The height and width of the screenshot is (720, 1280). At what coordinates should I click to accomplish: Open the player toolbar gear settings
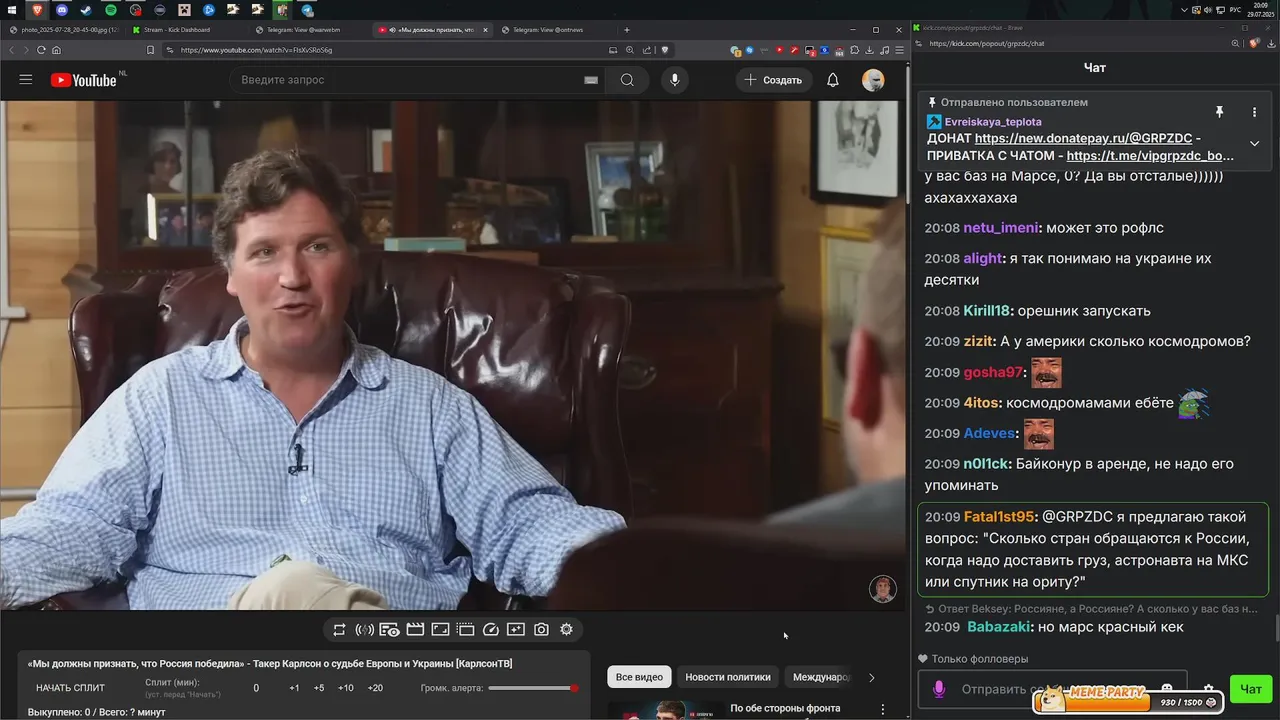[x=566, y=630]
